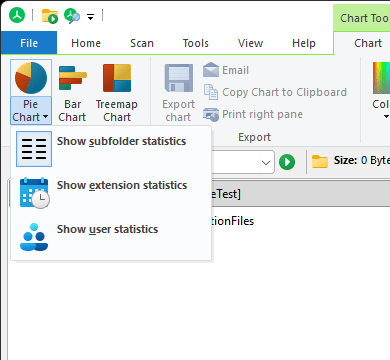The image size is (390, 360).
Task: Open the File menu tab
Action: pos(29,43)
